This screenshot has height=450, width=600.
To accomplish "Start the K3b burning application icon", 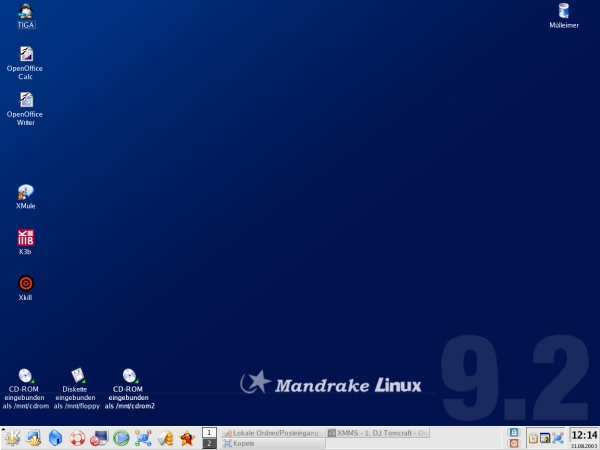I will pos(25,242).
